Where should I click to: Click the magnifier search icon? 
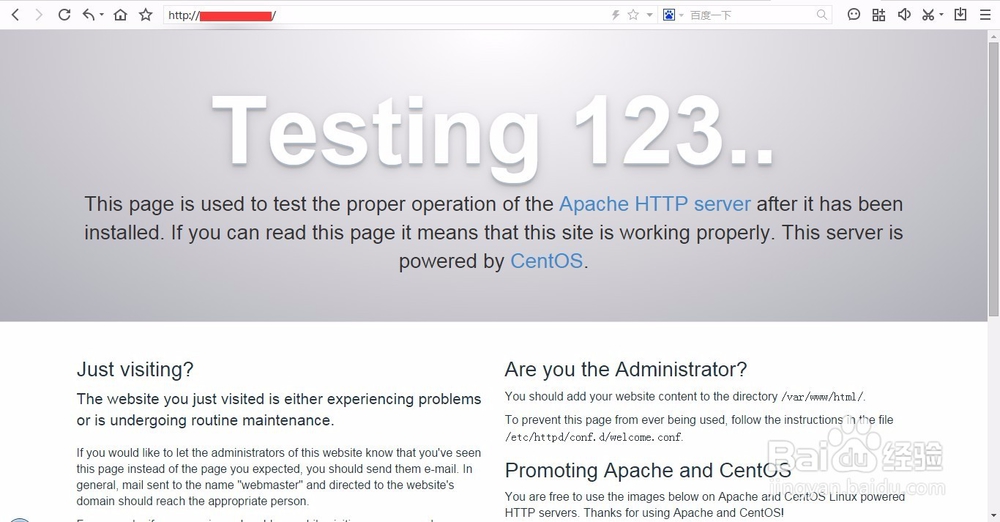(822, 15)
